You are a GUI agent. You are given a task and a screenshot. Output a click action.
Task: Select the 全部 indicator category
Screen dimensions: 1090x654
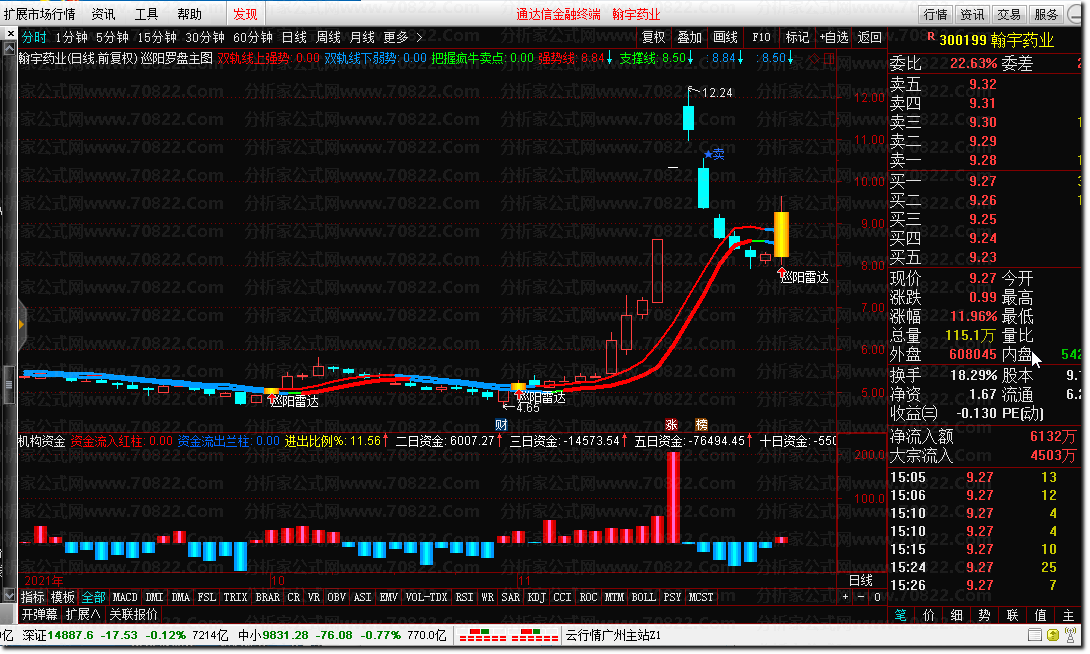(x=93, y=597)
